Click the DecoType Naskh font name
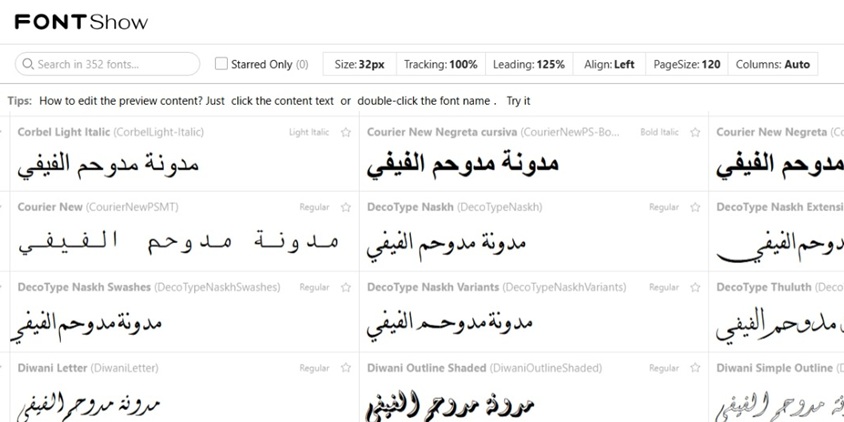The width and height of the screenshot is (844, 422). tap(410, 208)
